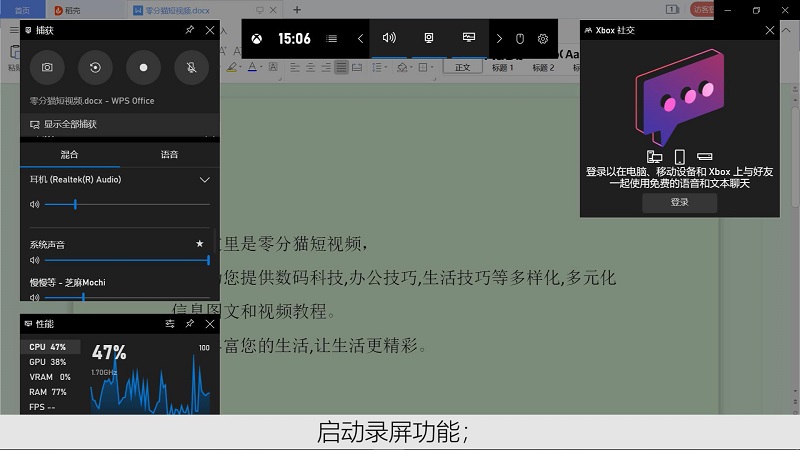Mute the 系统声音 speaker icon
Viewport: 800px width, 450px height.
click(x=34, y=260)
